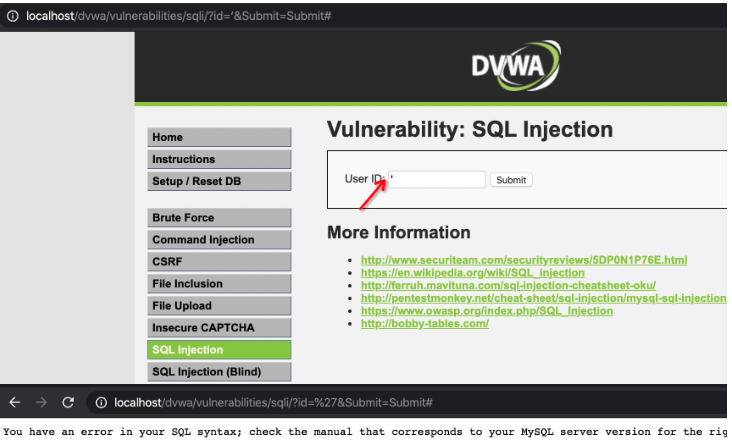Go to Setup / Reset DB
732x443 pixels.
(x=219, y=181)
